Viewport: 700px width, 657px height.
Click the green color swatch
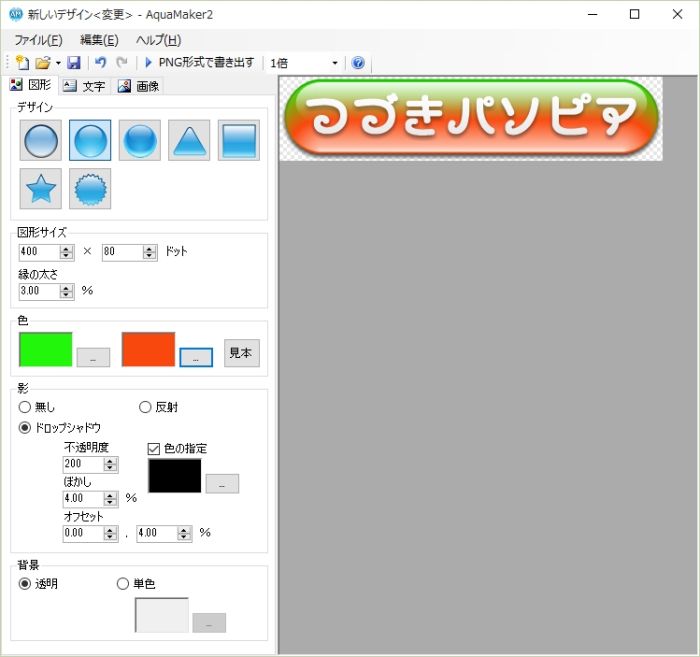pos(45,349)
